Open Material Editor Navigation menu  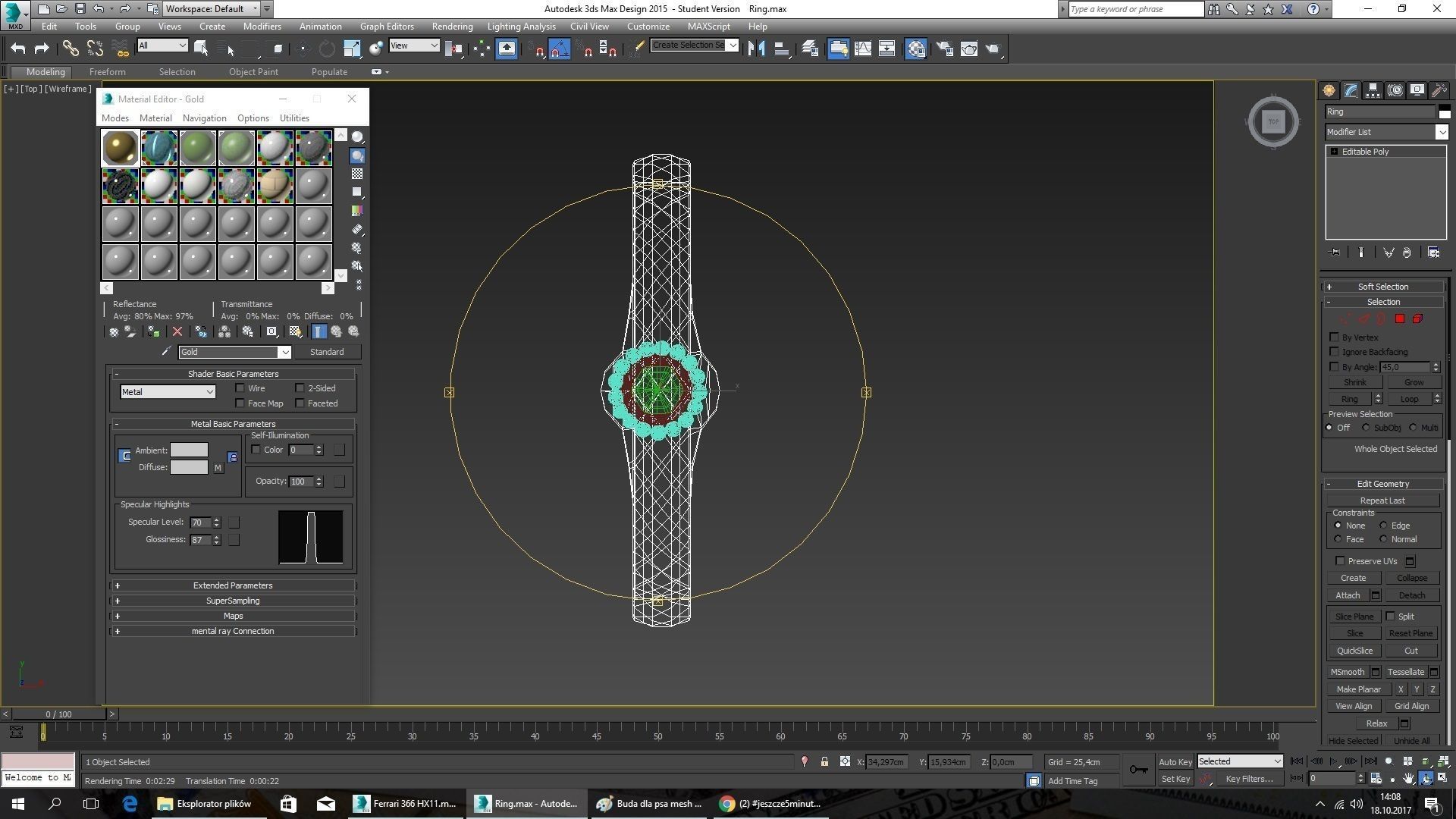tap(204, 118)
